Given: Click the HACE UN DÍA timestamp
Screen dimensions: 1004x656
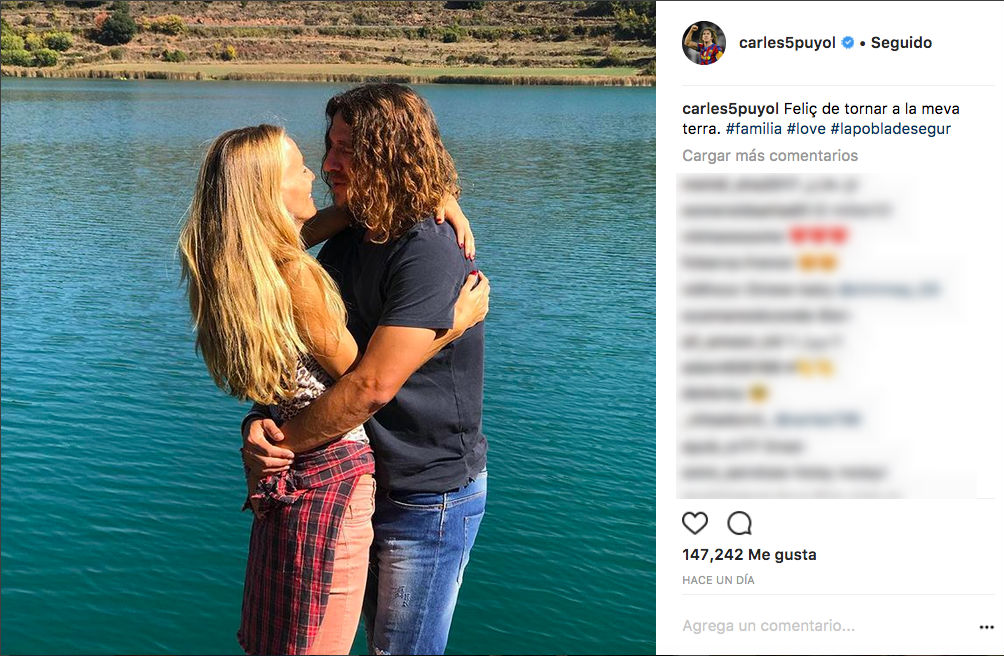Looking at the screenshot, I should coord(718,580).
